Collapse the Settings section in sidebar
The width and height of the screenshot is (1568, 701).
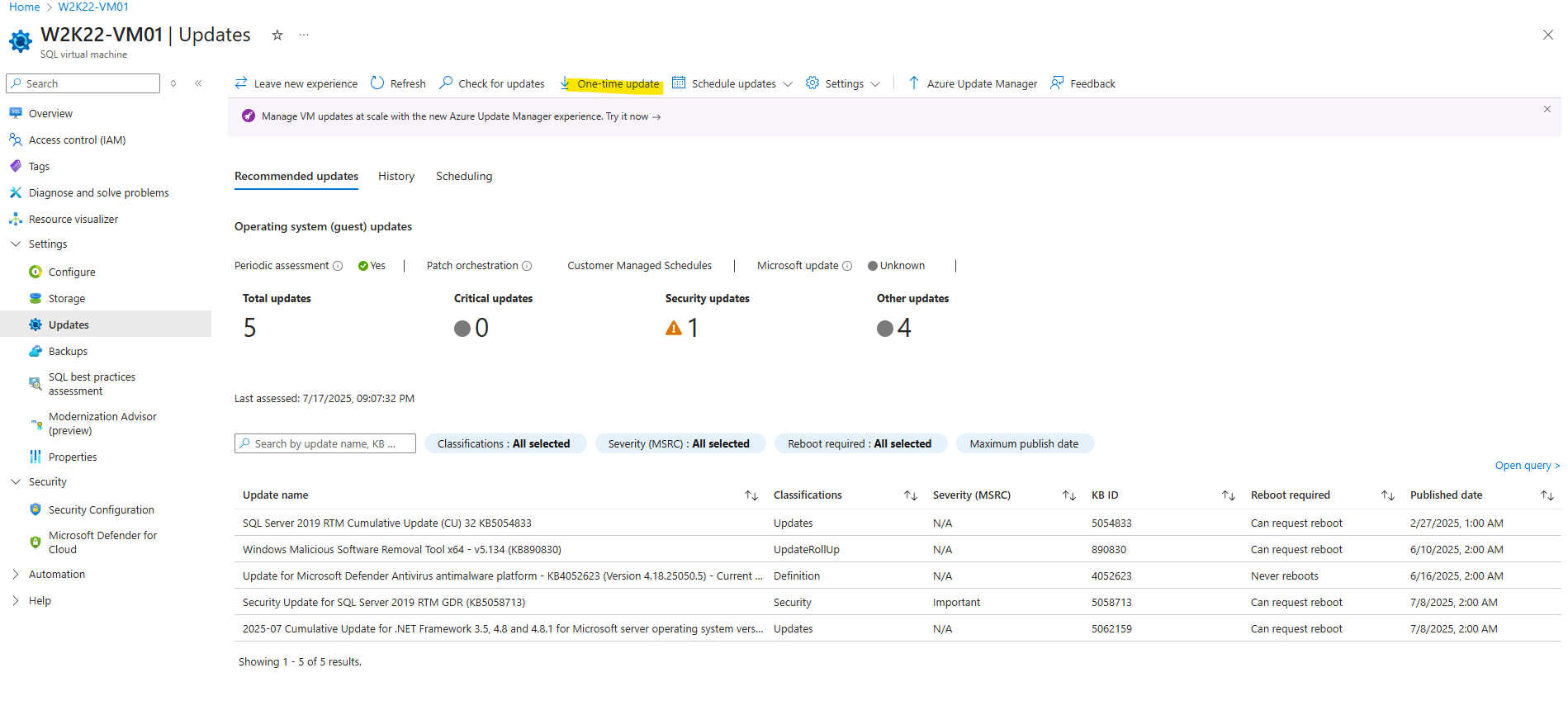coord(16,244)
